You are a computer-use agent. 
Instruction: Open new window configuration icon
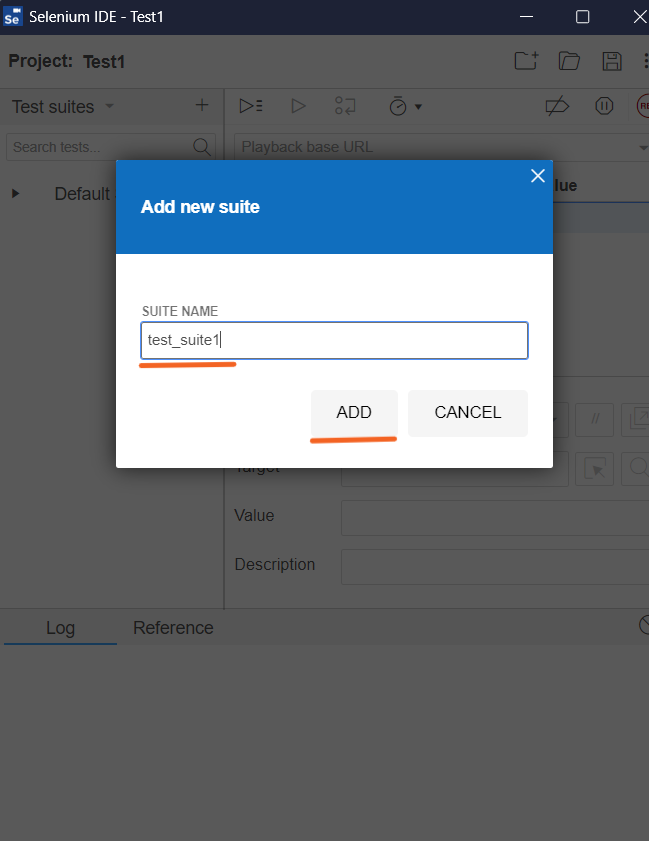[x=636, y=419]
